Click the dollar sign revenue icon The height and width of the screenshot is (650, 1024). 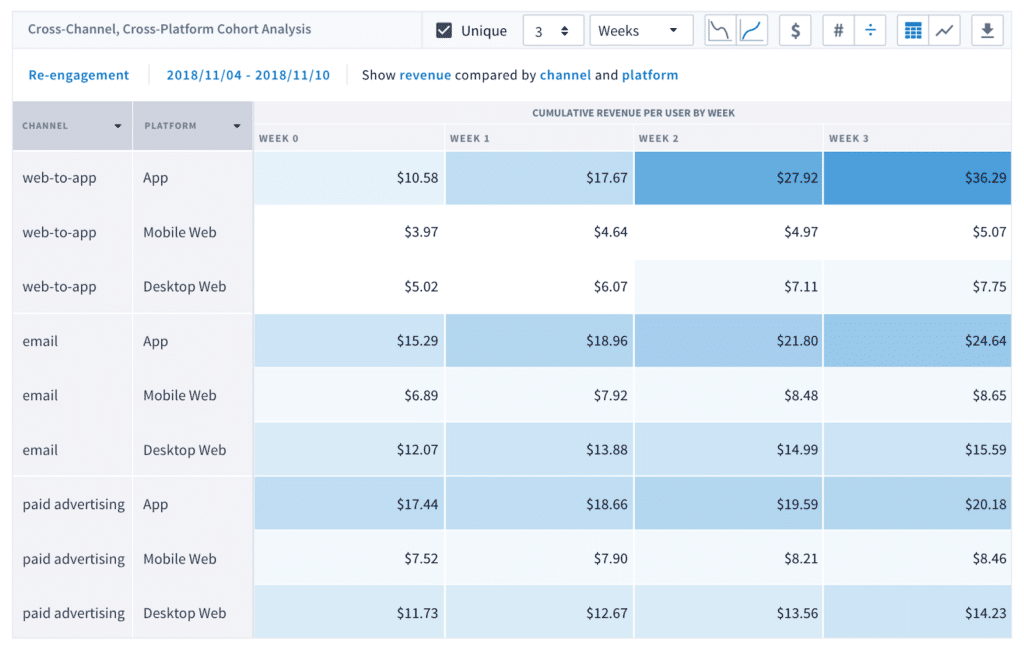tap(795, 31)
